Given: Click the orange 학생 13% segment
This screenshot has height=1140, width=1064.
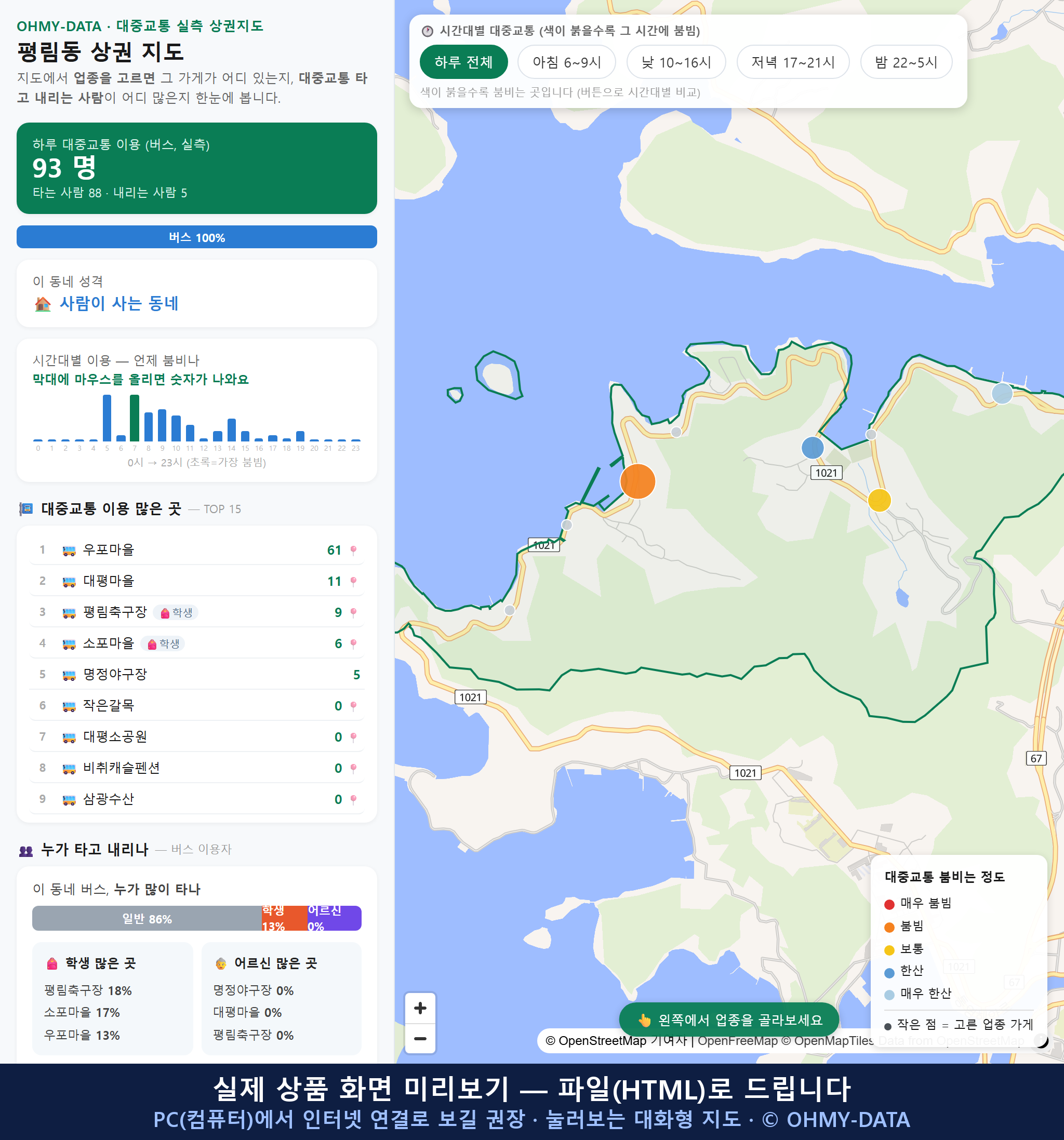Looking at the screenshot, I should tap(285, 918).
